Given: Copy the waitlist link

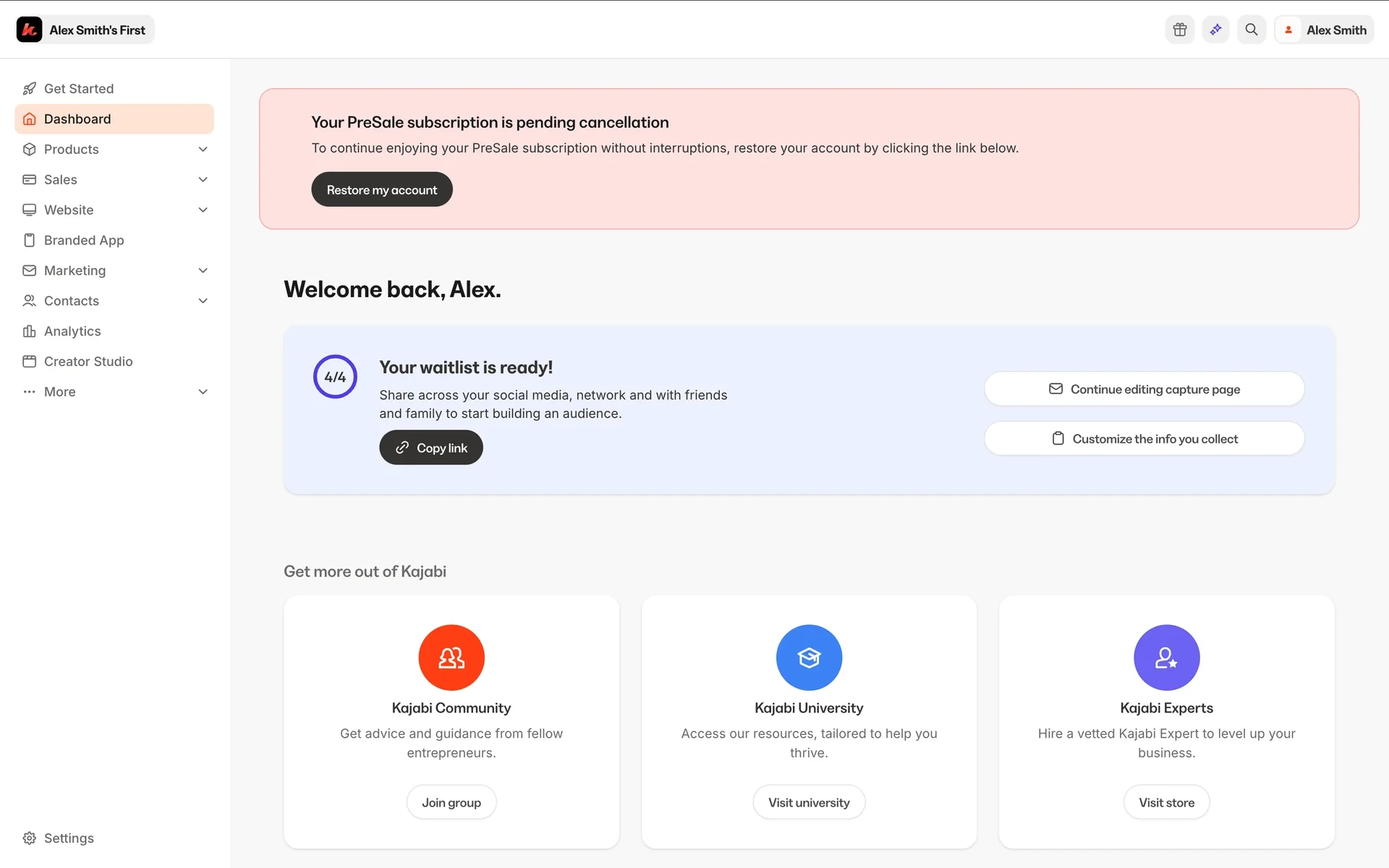Looking at the screenshot, I should coord(431,448).
